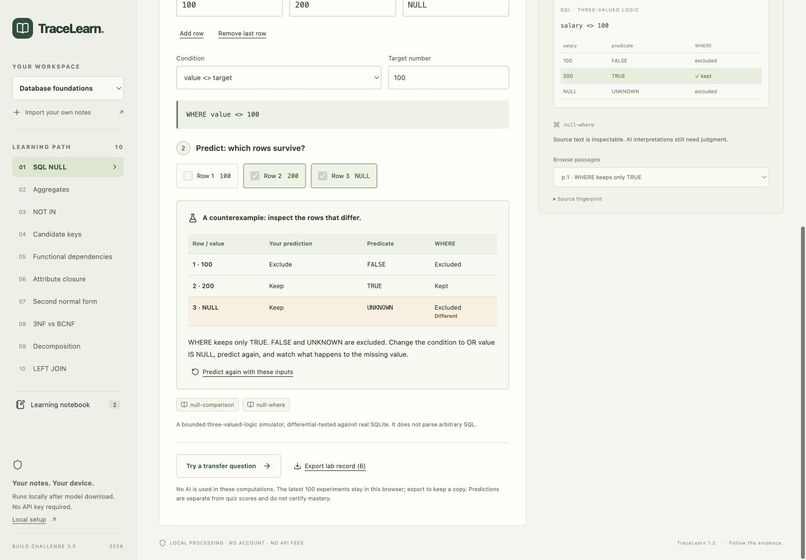Screen dimensions: 806x560
Task: Click the row input containing 200
Action: click(x=342, y=5)
